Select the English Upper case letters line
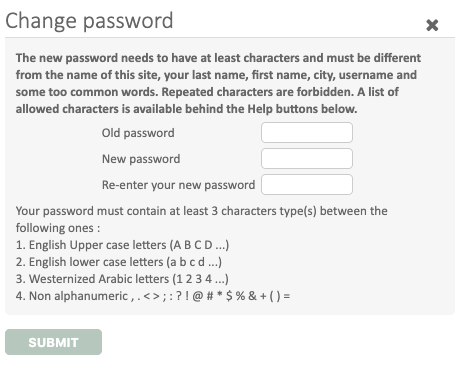 click(x=122, y=245)
